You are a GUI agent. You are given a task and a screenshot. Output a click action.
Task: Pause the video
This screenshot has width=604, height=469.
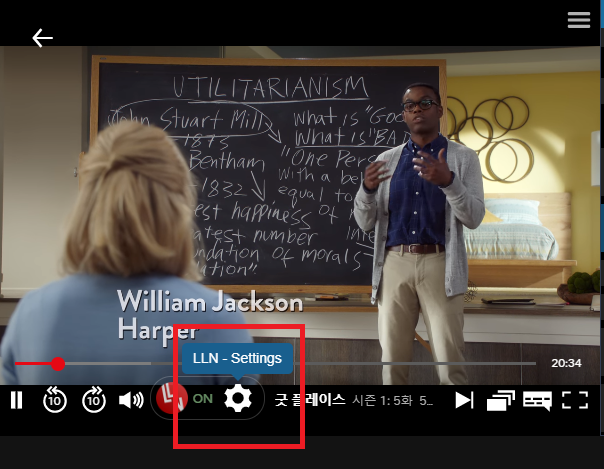(16, 400)
